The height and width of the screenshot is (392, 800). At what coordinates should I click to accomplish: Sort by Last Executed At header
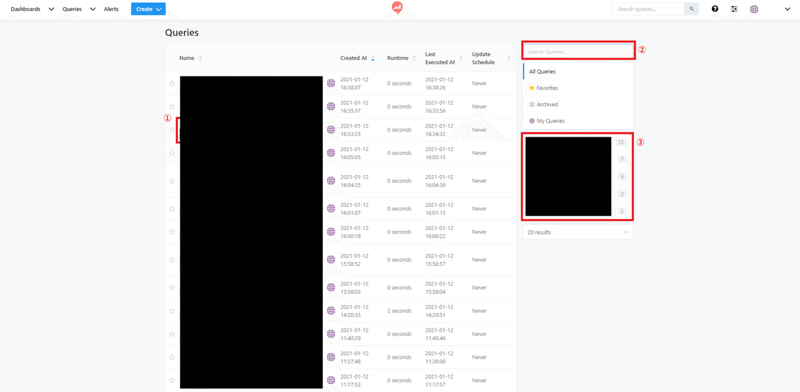coord(440,58)
